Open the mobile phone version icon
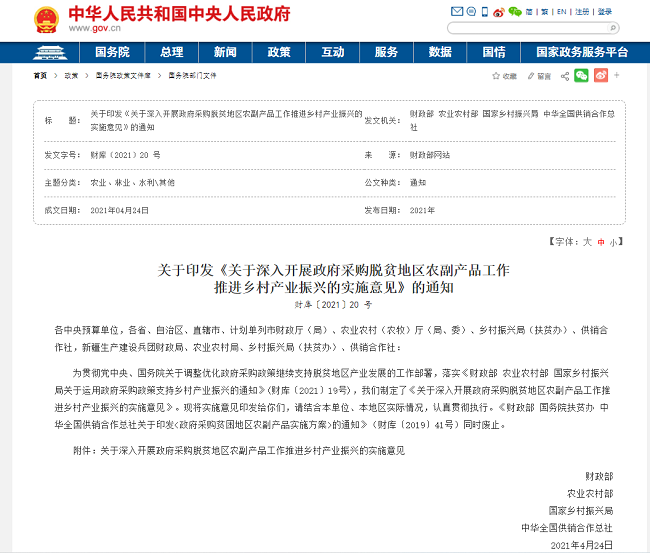Screen dimensions: 650x553 tap(485, 12)
